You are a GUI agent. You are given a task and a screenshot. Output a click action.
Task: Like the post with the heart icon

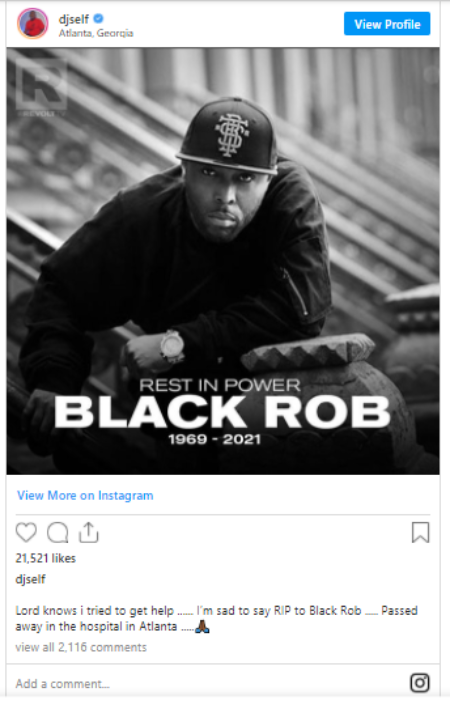[x=26, y=532]
